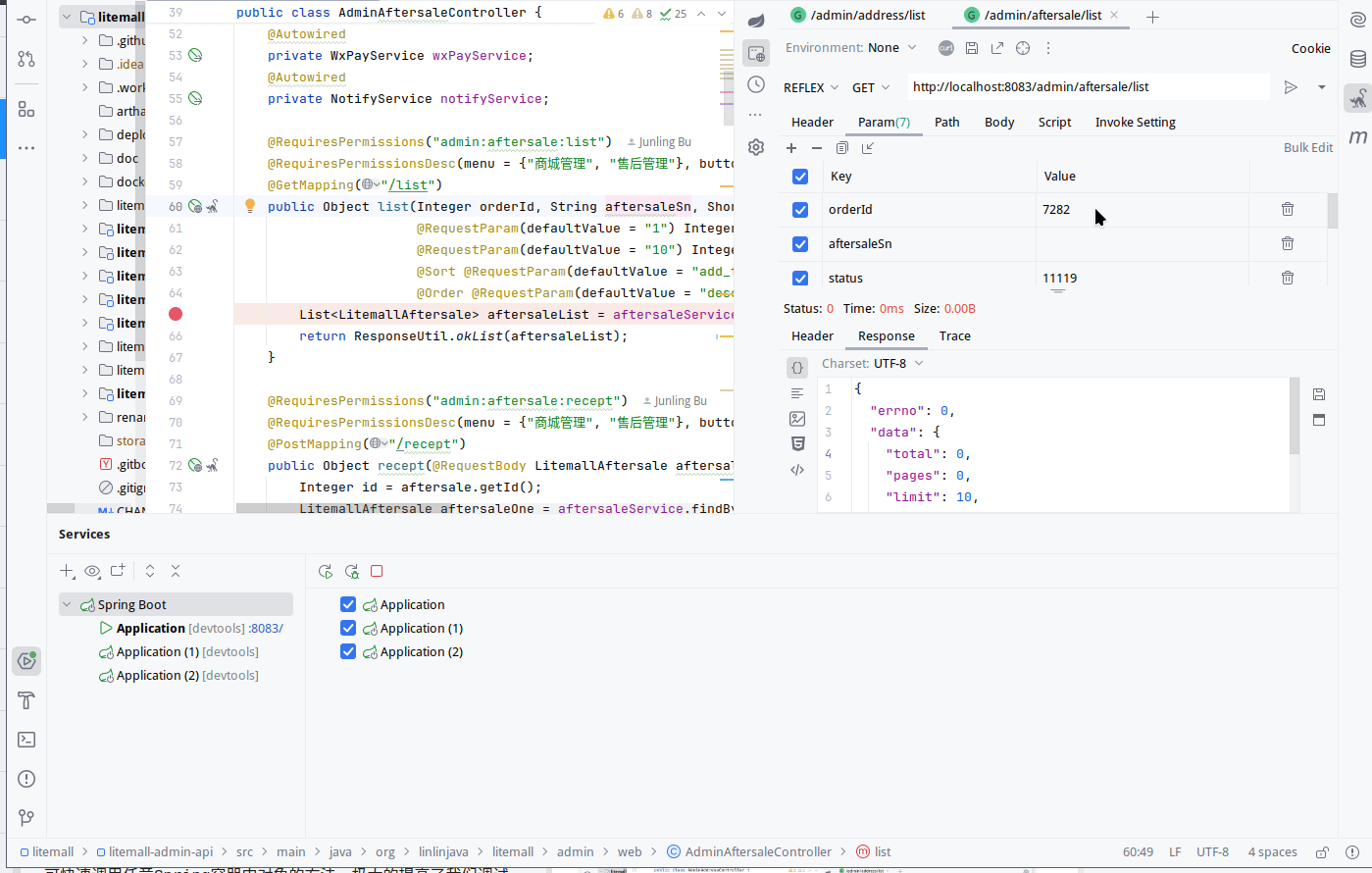This screenshot has height=873, width=1372.
Task: Open request history clock icon
Action: (x=756, y=85)
